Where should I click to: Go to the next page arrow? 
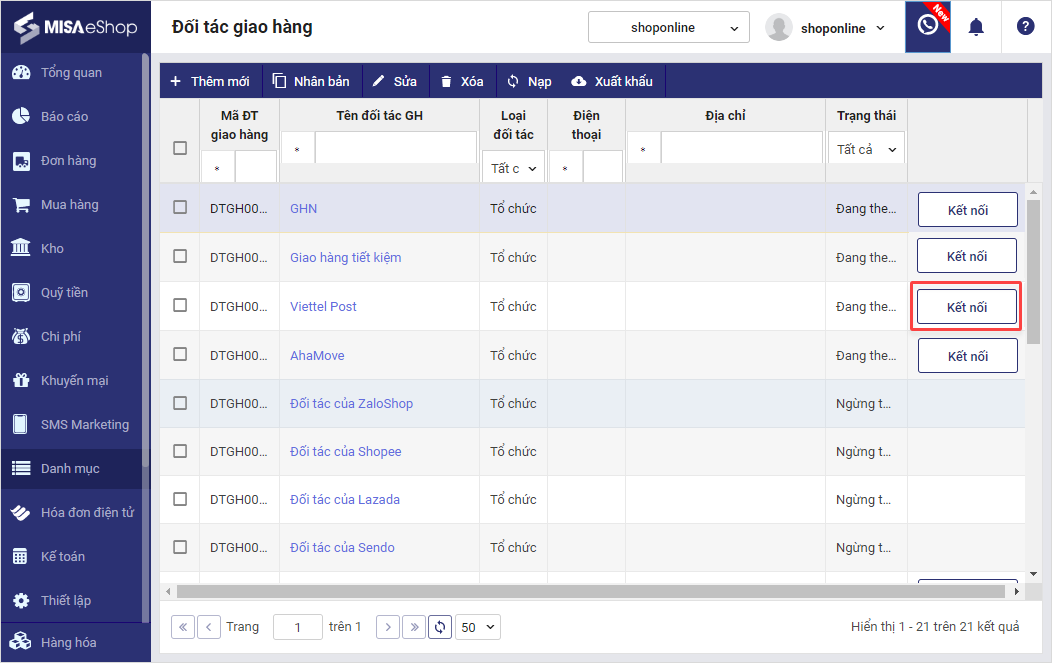388,627
